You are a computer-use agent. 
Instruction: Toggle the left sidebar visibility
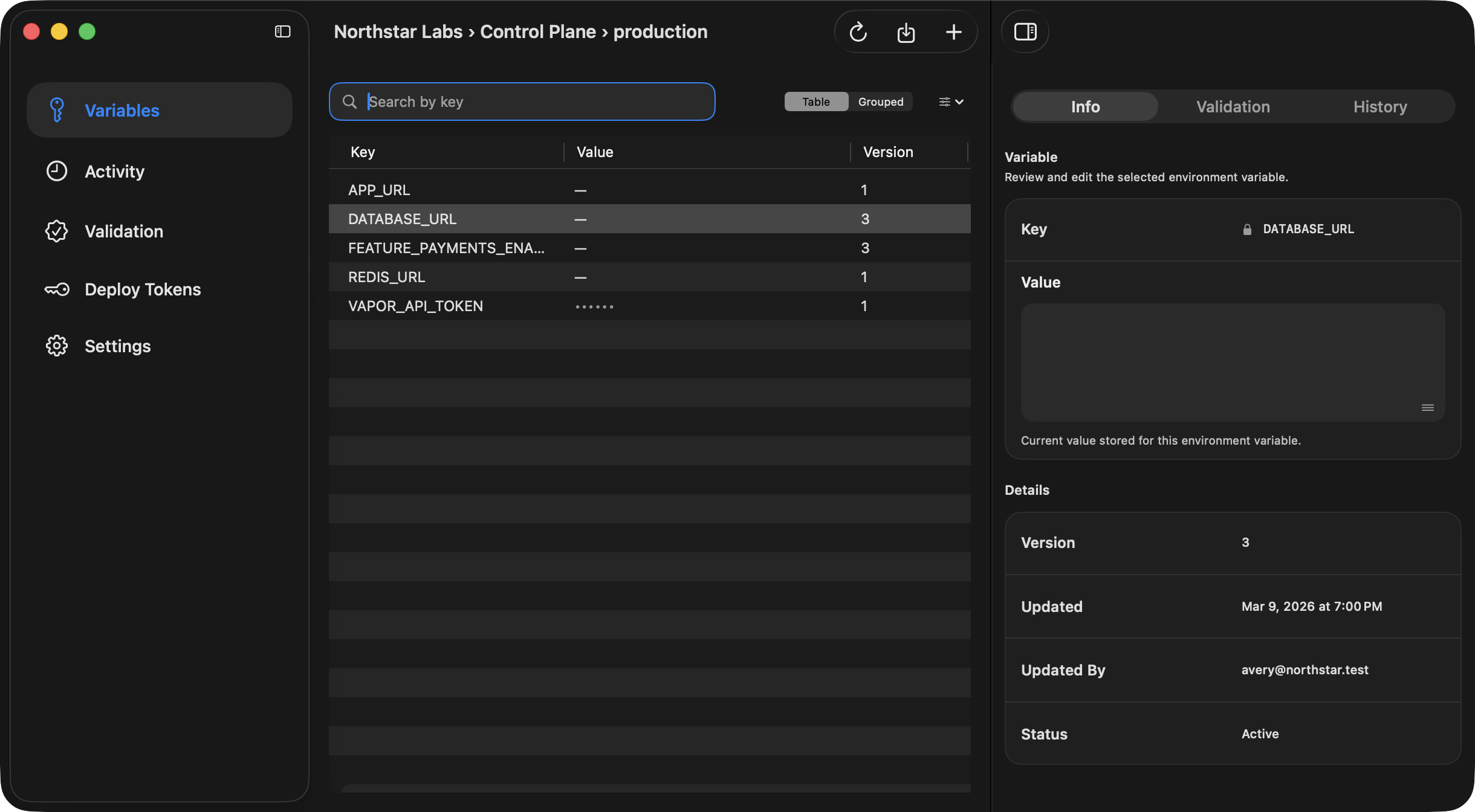coord(282,31)
